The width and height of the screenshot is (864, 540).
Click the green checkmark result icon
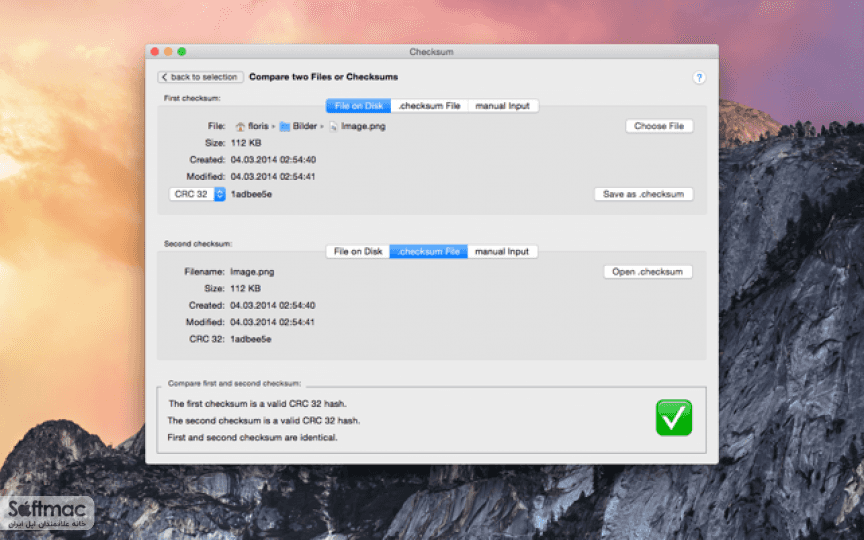(x=674, y=418)
